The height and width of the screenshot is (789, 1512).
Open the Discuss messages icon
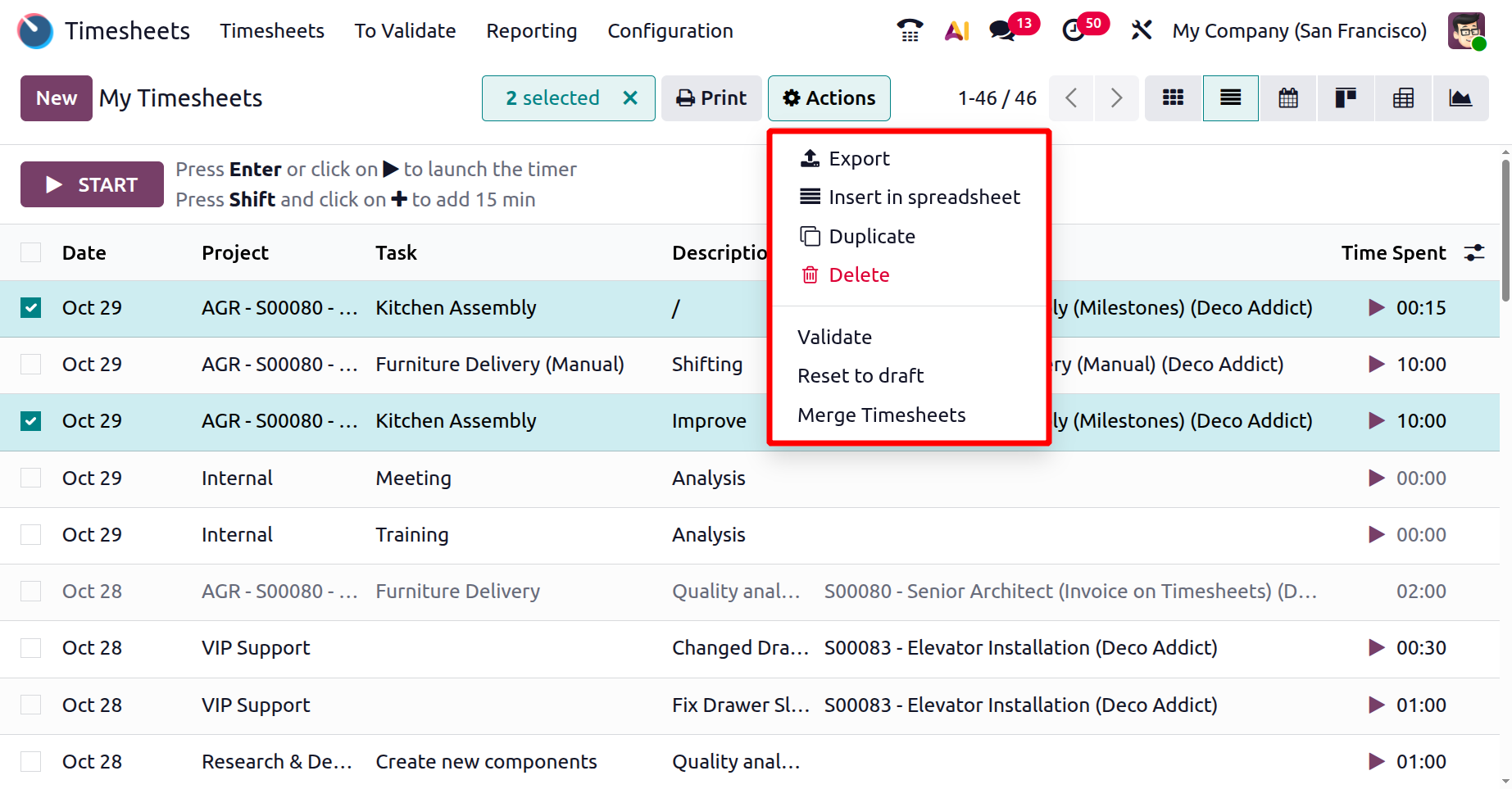point(1002,31)
